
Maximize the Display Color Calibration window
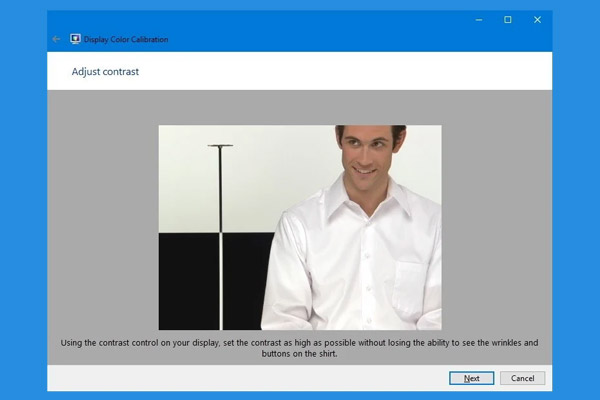click(508, 20)
